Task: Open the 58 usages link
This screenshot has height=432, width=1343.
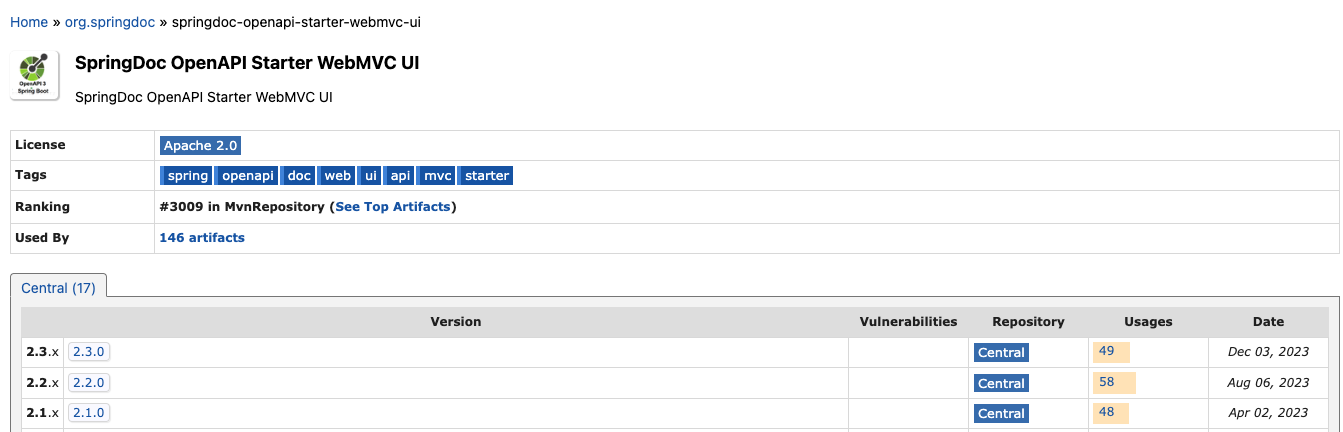Action: point(1106,383)
